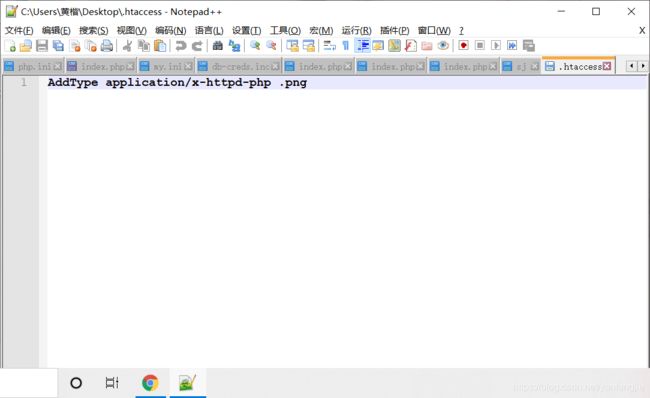Close the php.ini tab
Image resolution: width=650 pixels, height=398 pixels.
click(x=58, y=66)
